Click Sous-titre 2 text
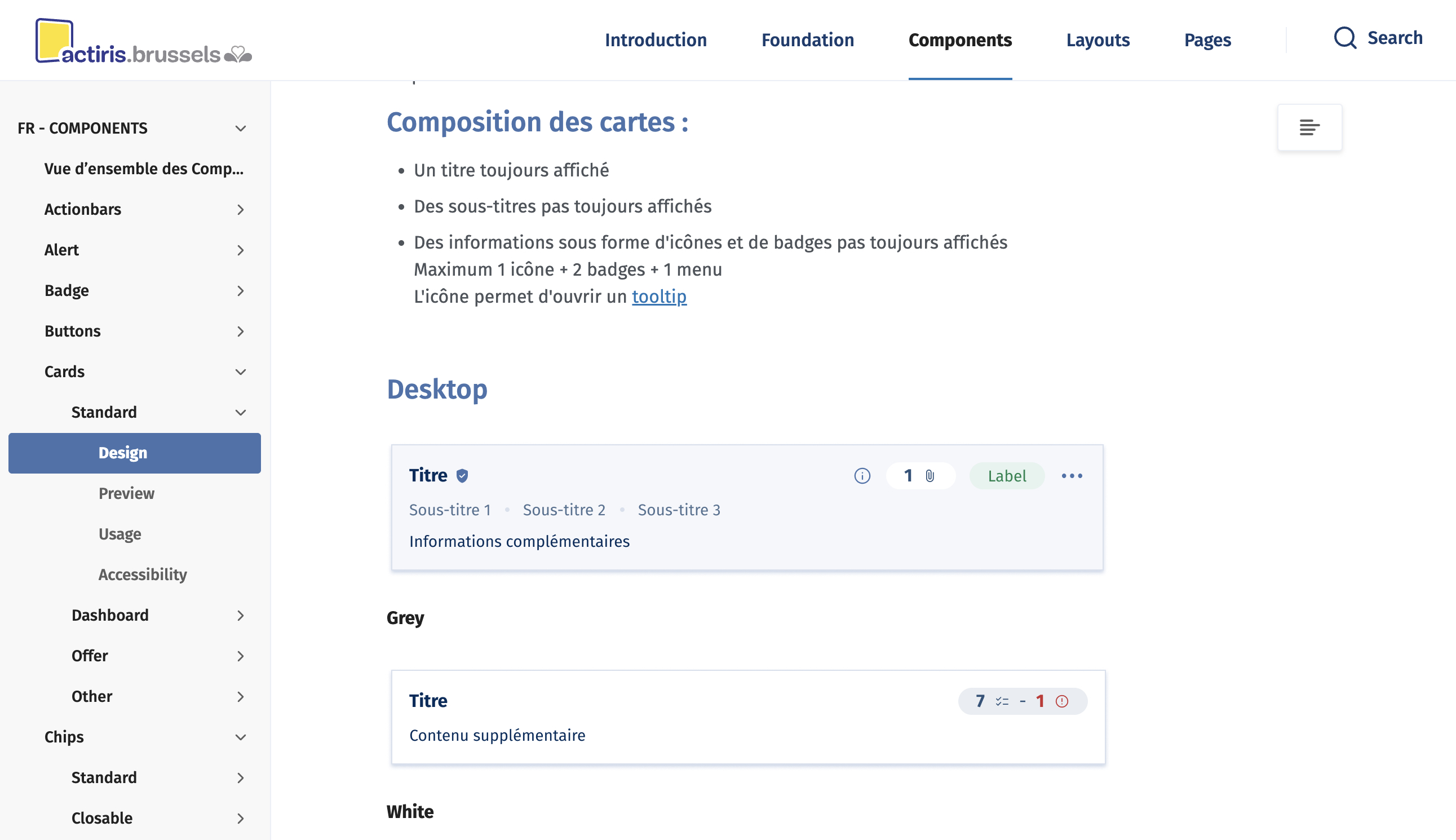 pyautogui.click(x=564, y=510)
